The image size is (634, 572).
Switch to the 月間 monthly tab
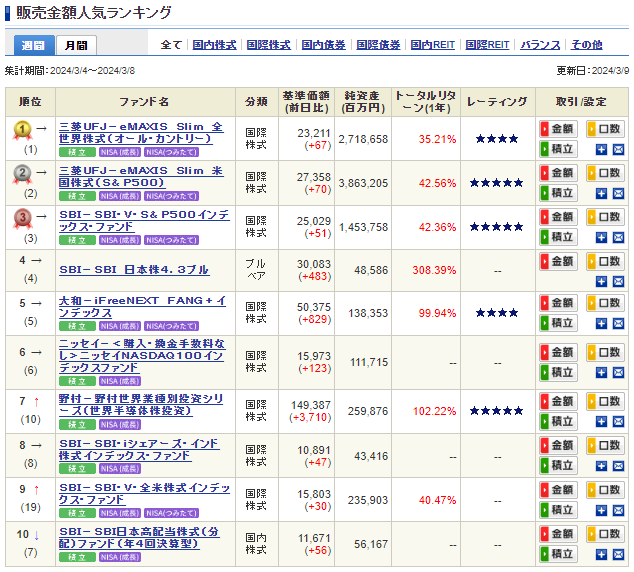tap(76, 45)
